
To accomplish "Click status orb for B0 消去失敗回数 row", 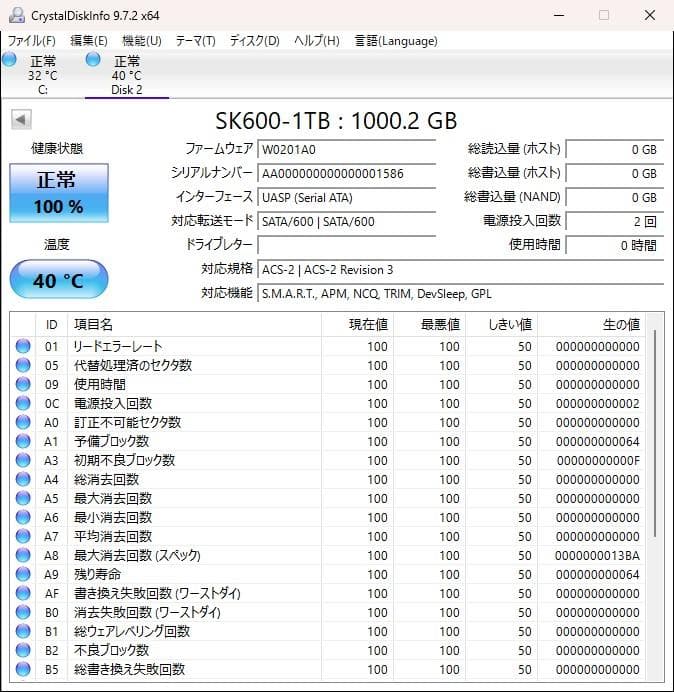I will point(23,612).
